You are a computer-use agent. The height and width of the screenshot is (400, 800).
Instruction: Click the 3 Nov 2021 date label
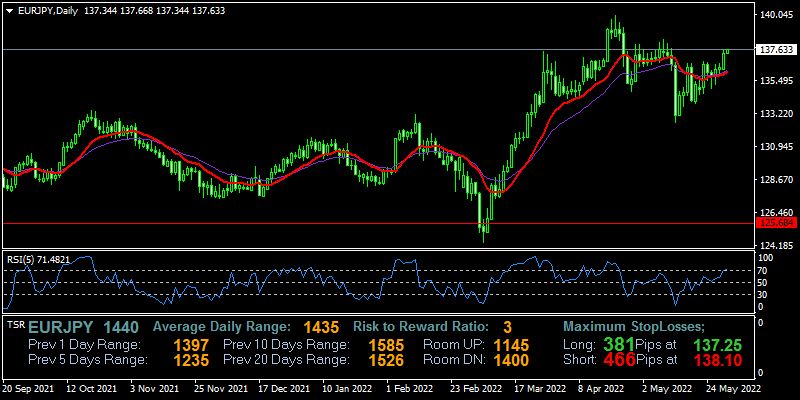(x=155, y=389)
